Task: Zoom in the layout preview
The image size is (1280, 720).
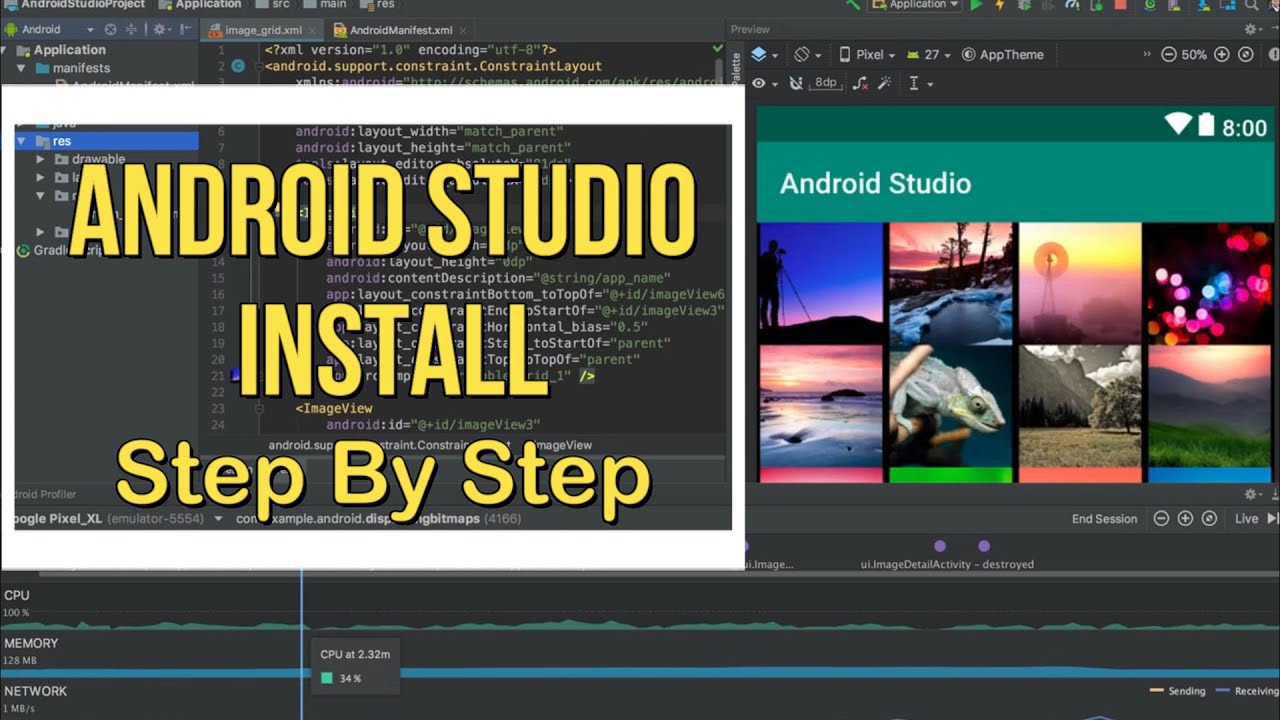Action: click(1221, 55)
